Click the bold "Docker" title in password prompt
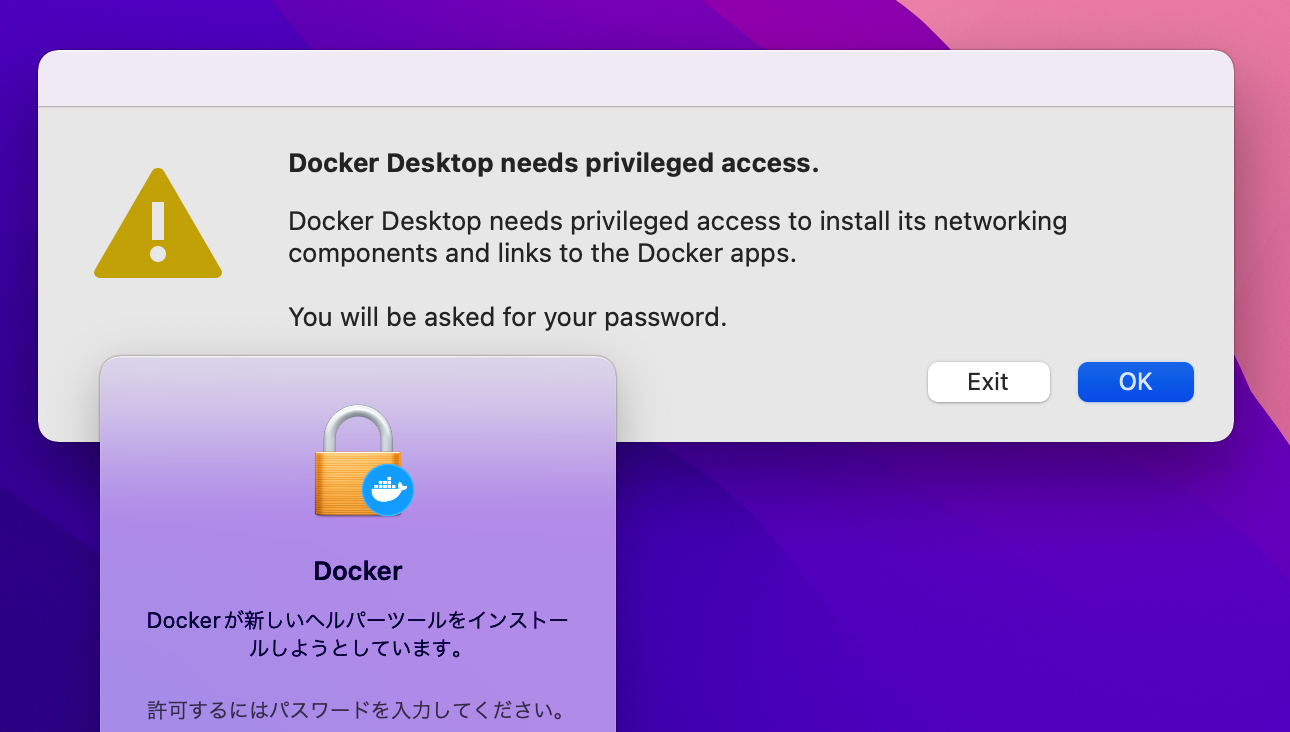Viewport: 1290px width, 732px height. tap(358, 571)
